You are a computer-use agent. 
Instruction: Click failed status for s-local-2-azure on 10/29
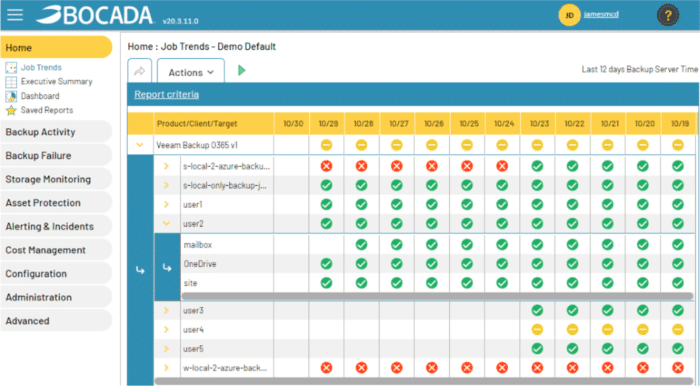[x=326, y=166]
